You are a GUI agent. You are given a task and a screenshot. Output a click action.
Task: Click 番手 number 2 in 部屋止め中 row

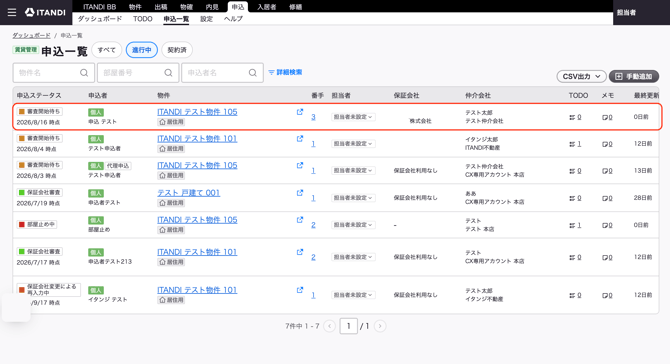click(313, 225)
